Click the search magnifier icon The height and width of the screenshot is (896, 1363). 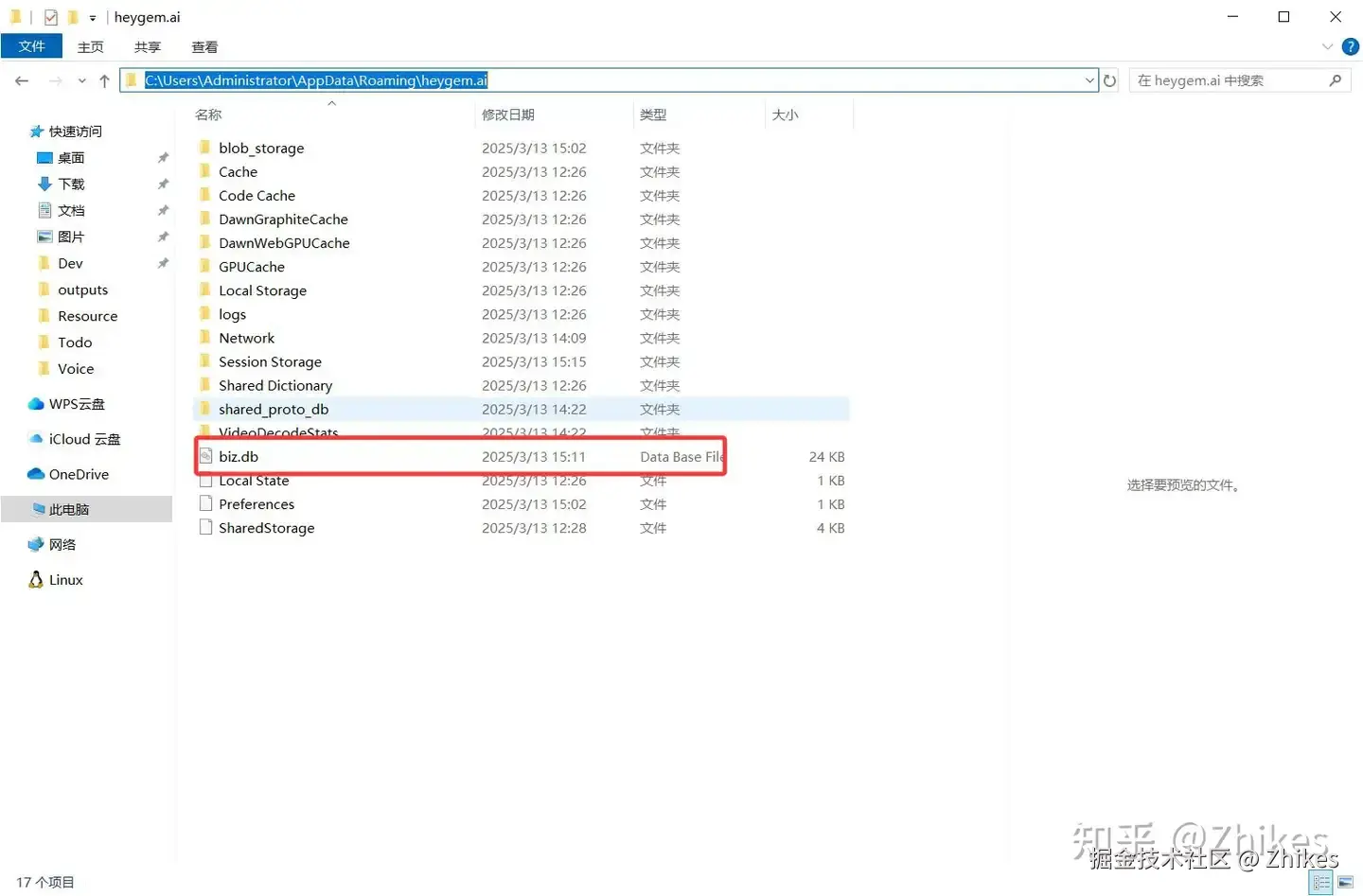click(1336, 80)
